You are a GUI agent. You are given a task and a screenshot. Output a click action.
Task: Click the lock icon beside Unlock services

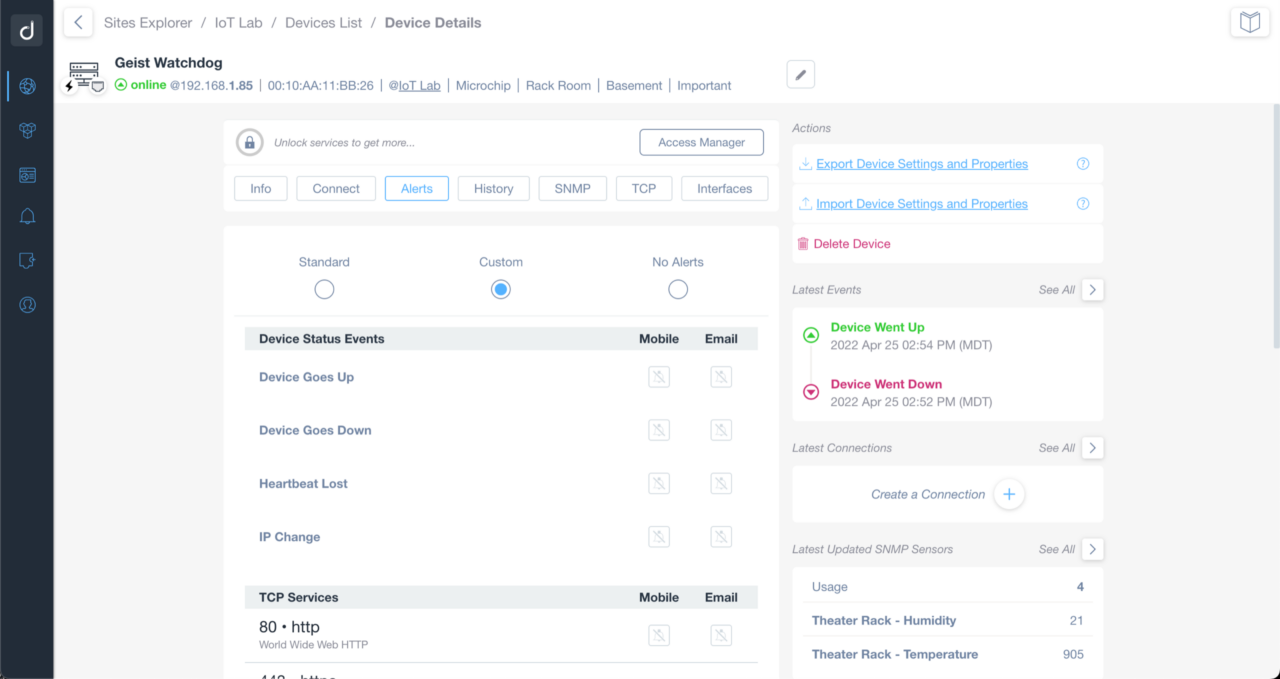(x=249, y=142)
